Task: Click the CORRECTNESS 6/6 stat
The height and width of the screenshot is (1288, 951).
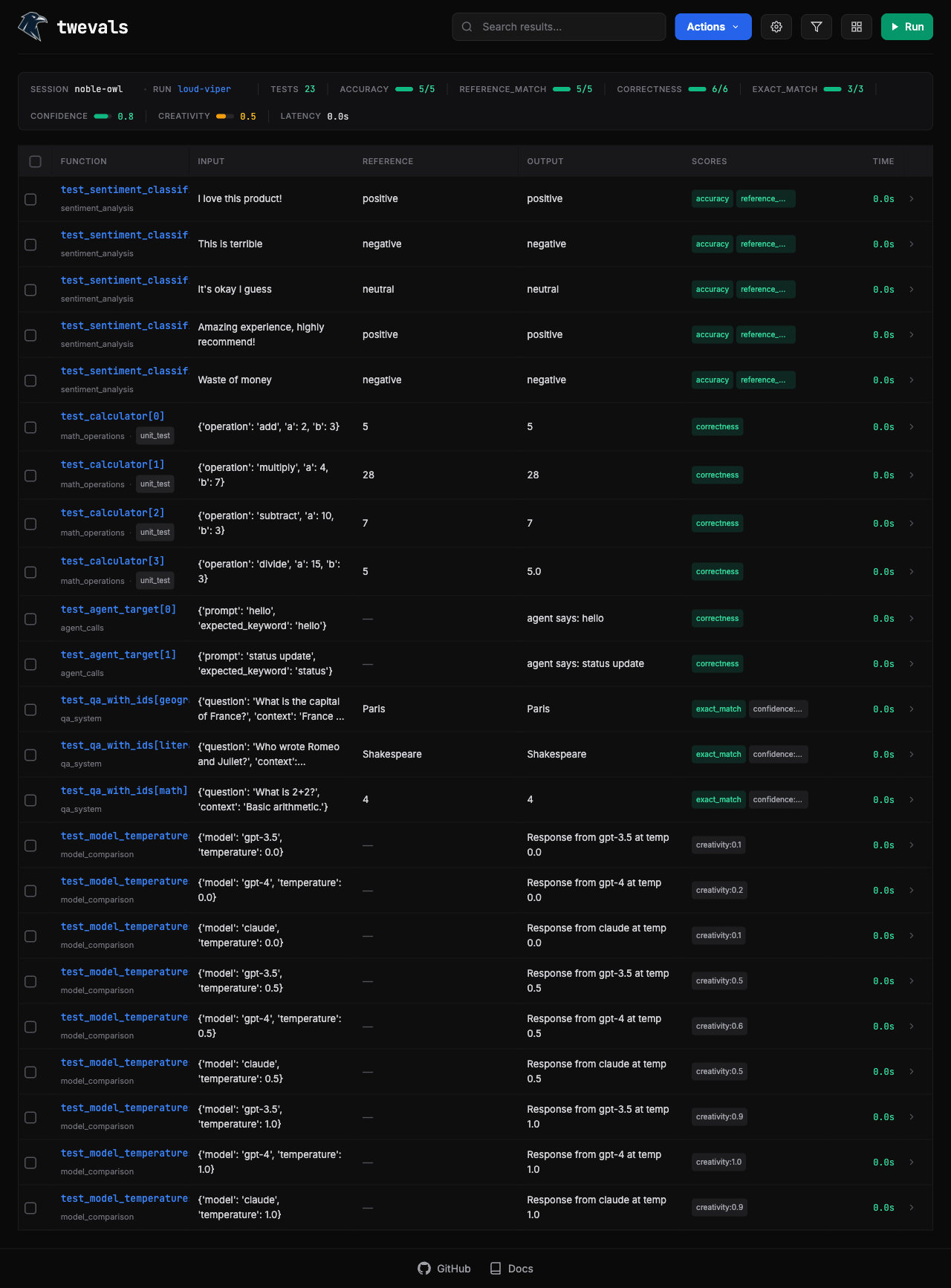Action: pyautogui.click(x=672, y=89)
